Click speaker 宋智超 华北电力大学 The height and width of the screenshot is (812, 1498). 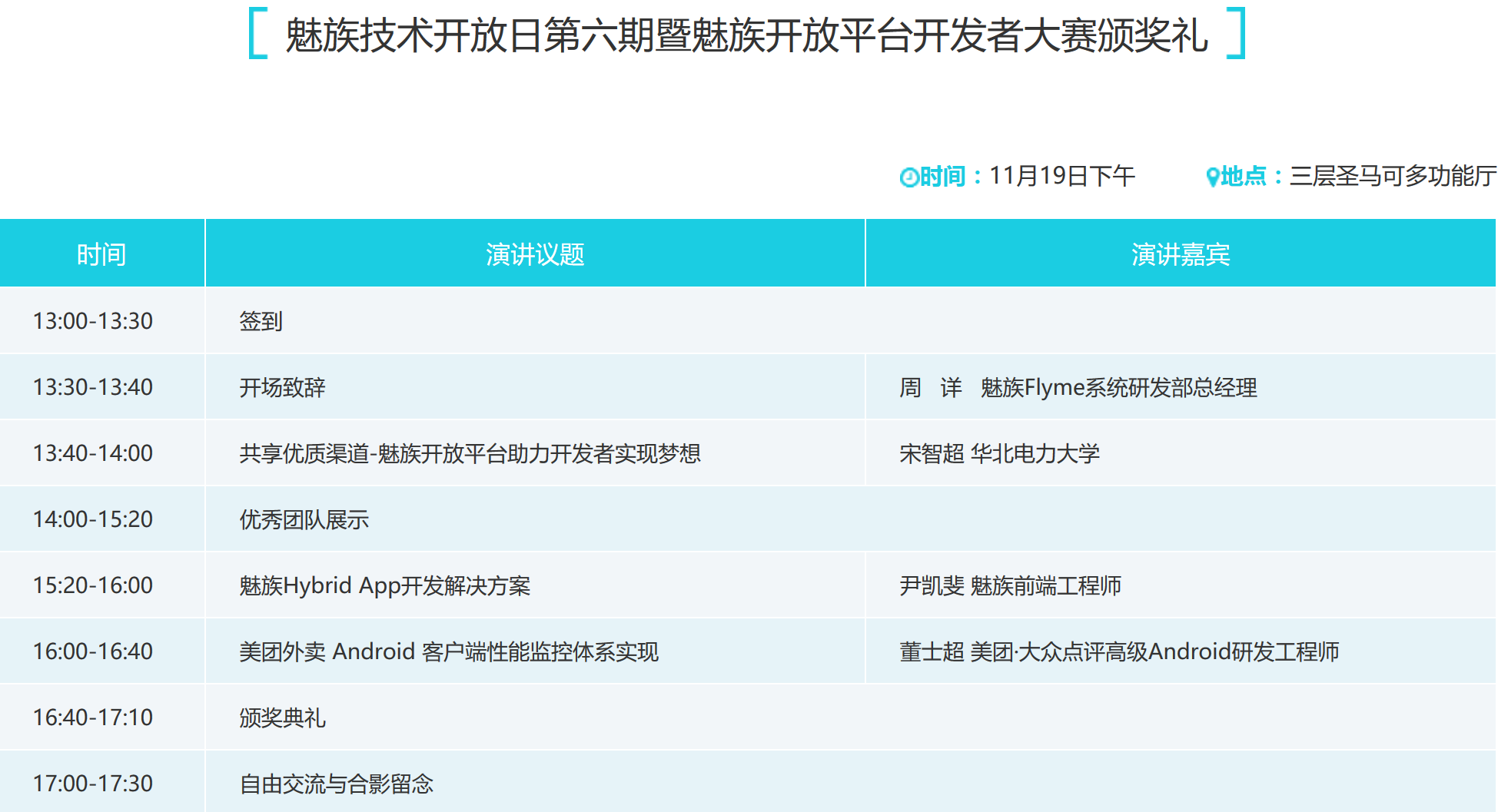click(999, 453)
